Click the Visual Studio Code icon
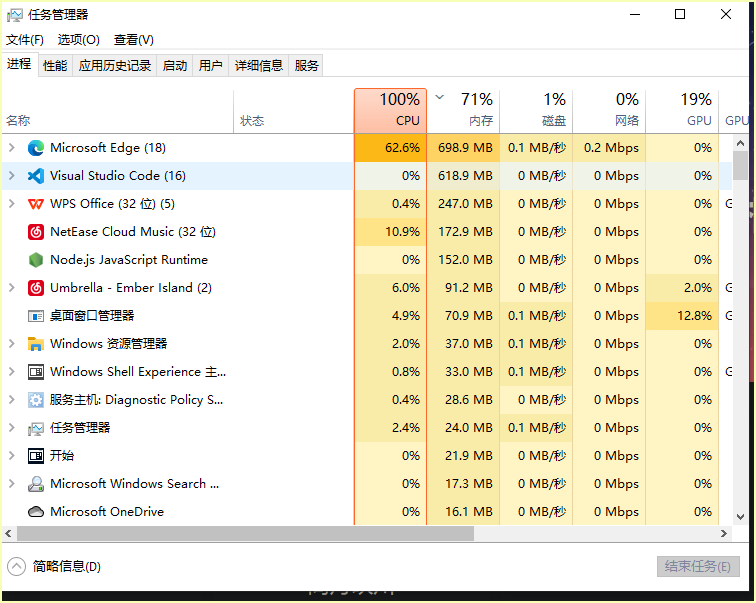The width and height of the screenshot is (756, 603). (x=36, y=176)
